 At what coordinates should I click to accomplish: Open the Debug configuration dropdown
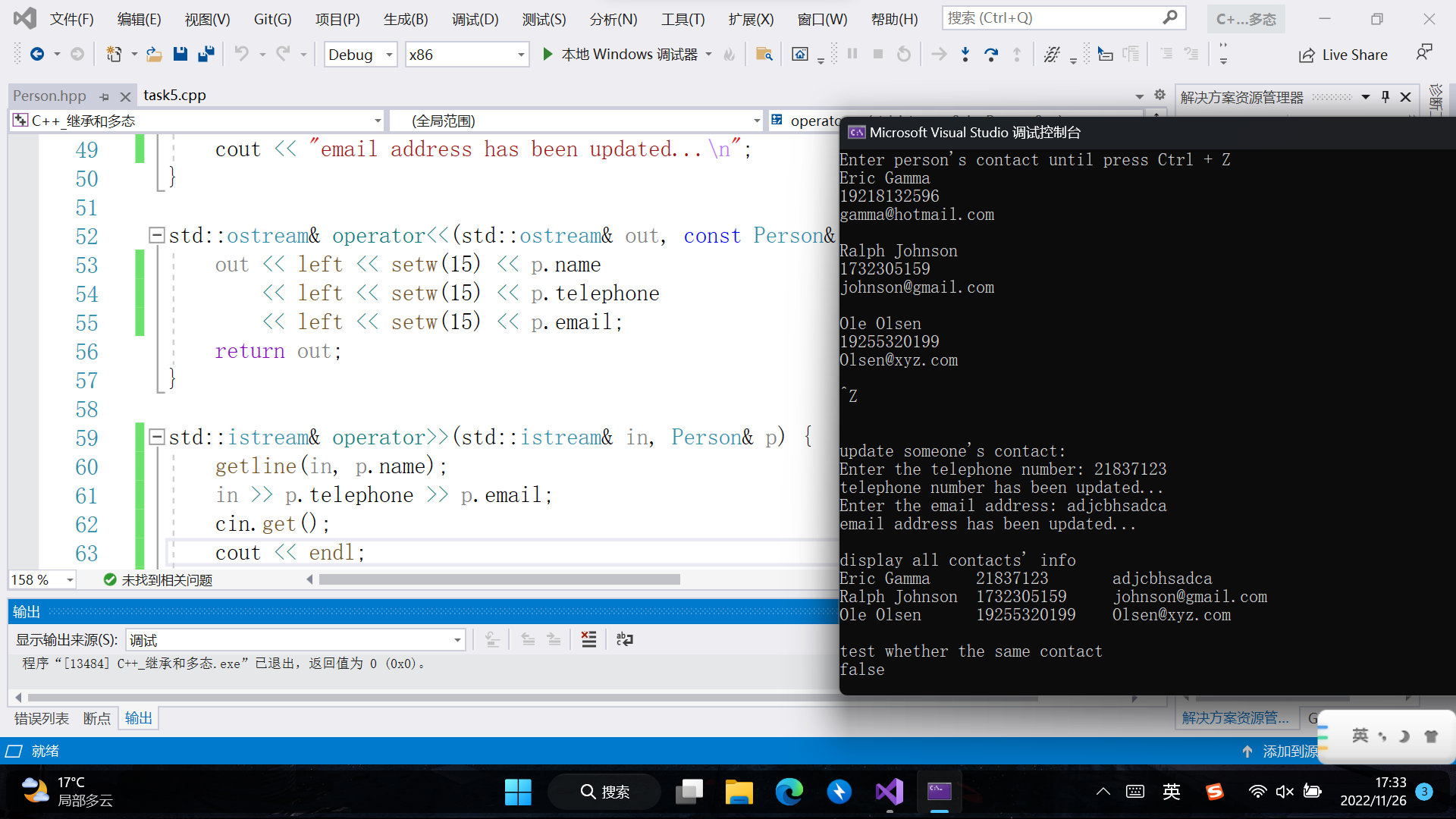(x=389, y=55)
